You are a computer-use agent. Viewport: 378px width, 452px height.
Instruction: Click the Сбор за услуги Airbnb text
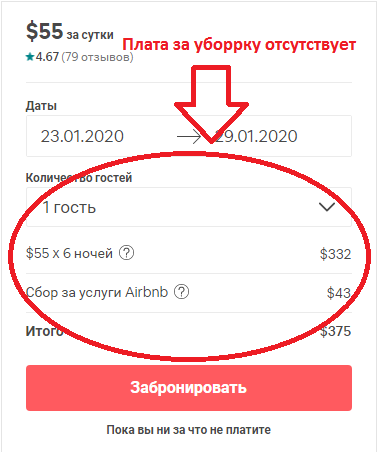(97, 292)
